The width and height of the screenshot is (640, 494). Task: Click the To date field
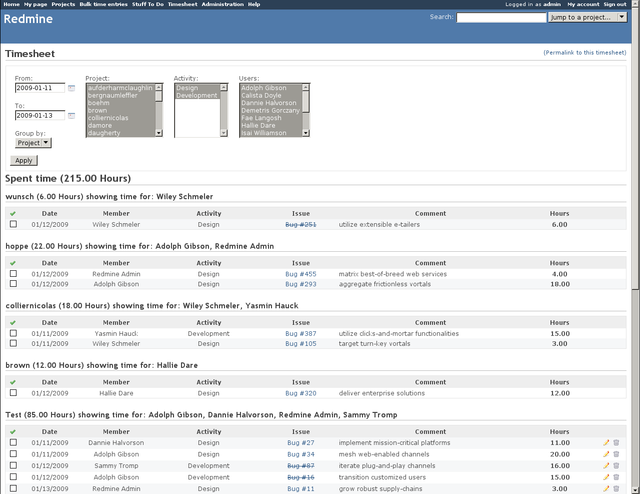(40, 116)
